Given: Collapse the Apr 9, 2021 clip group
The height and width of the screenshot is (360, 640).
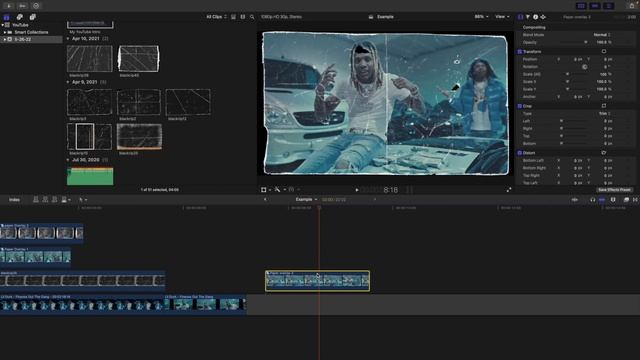Looking at the screenshot, I should point(68,82).
